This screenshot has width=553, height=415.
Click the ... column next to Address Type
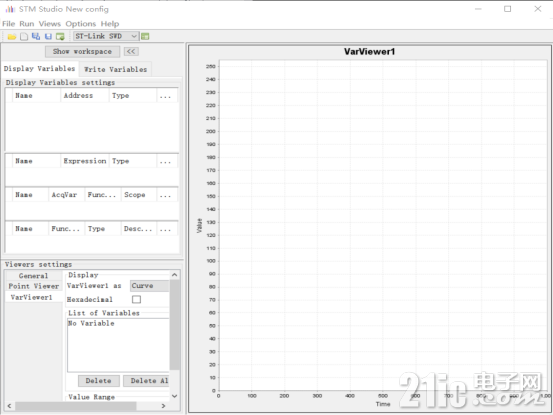click(x=168, y=96)
